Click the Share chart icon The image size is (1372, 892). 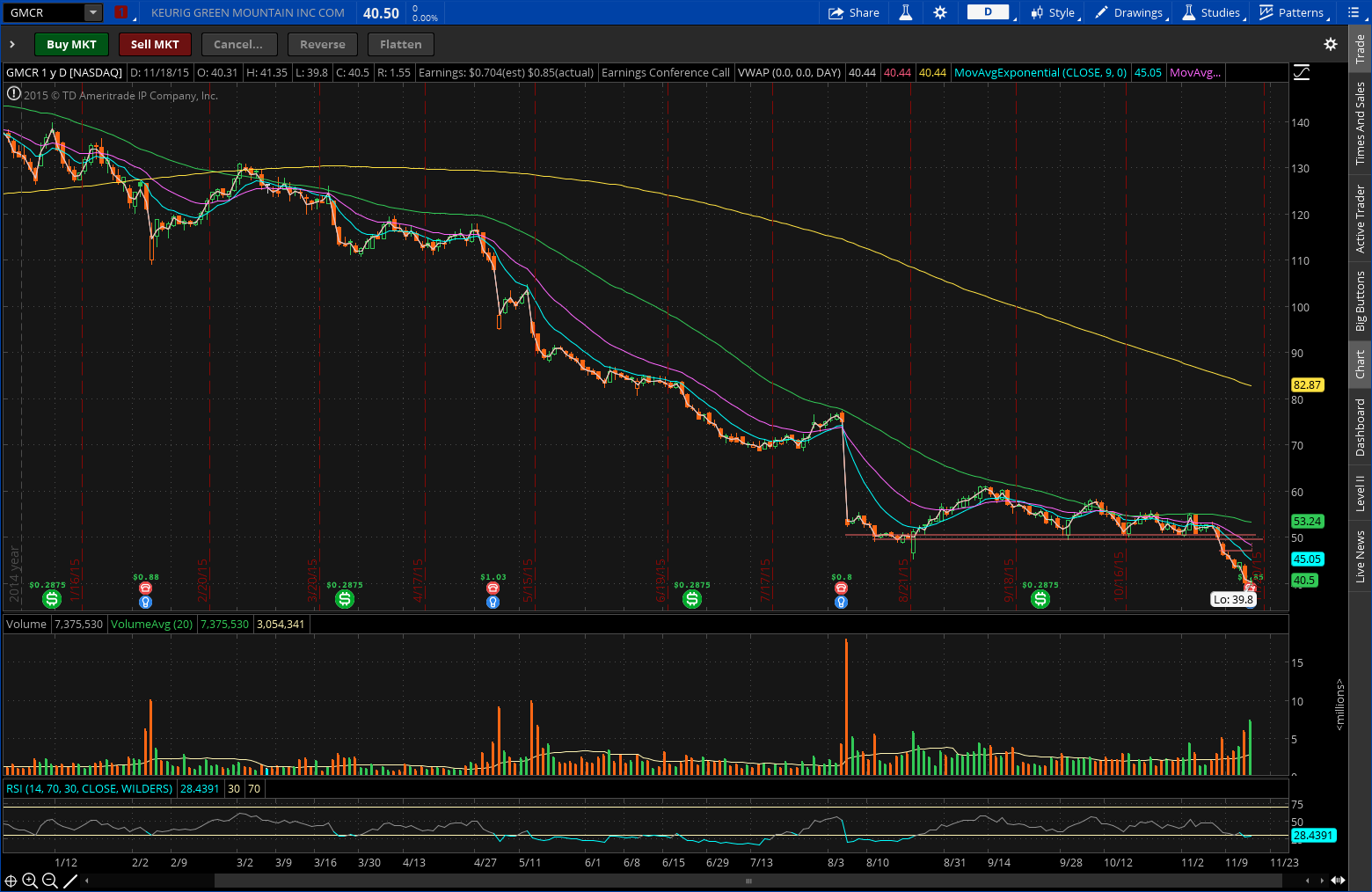pyautogui.click(x=853, y=12)
